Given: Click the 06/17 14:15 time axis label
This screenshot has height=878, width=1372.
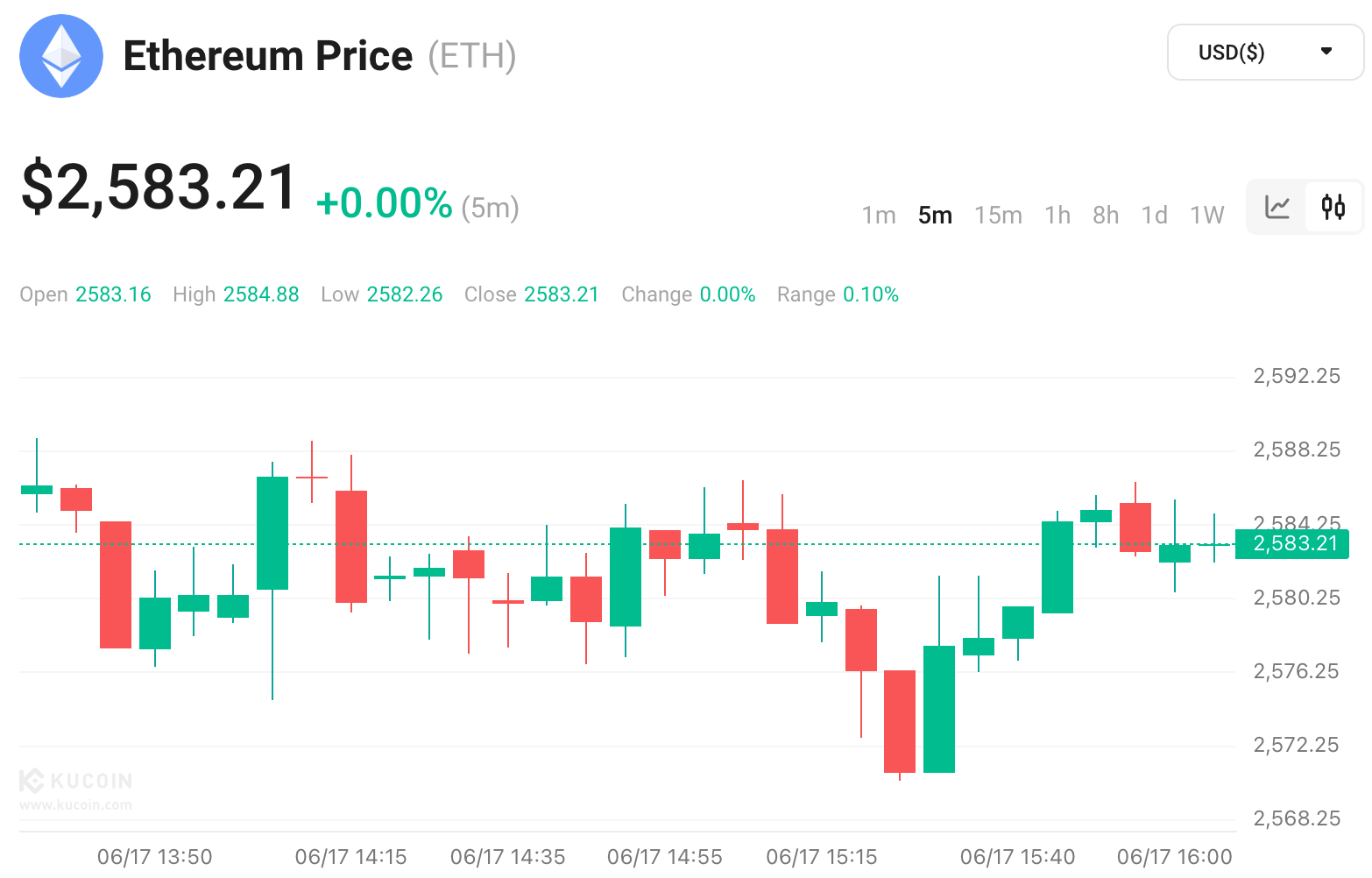Looking at the screenshot, I should coord(350,857).
